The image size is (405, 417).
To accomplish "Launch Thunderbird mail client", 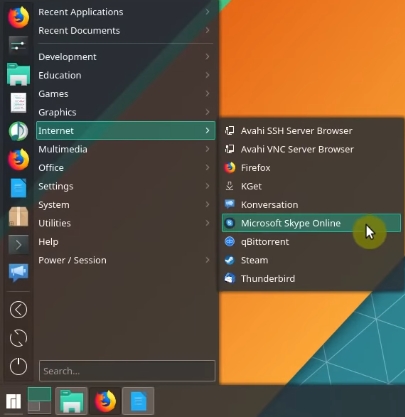I will pyautogui.click(x=311, y=279).
